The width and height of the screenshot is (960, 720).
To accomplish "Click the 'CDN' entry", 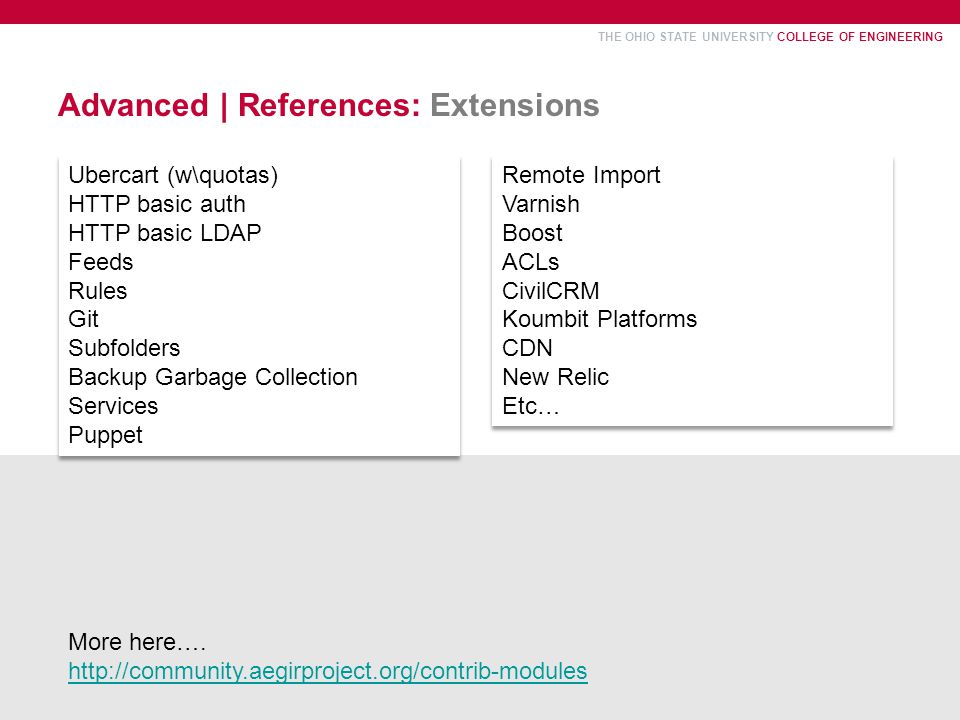I will (527, 348).
